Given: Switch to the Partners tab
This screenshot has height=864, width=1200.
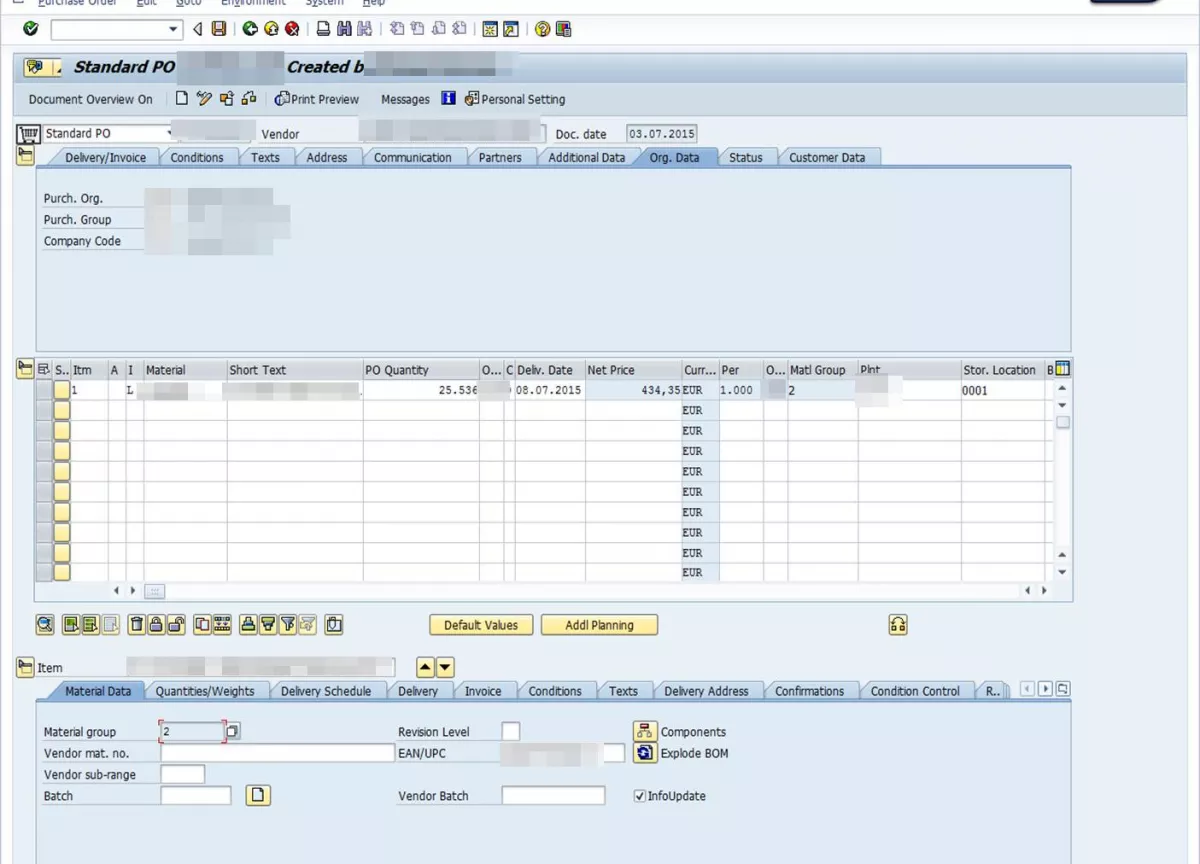Looking at the screenshot, I should point(500,157).
